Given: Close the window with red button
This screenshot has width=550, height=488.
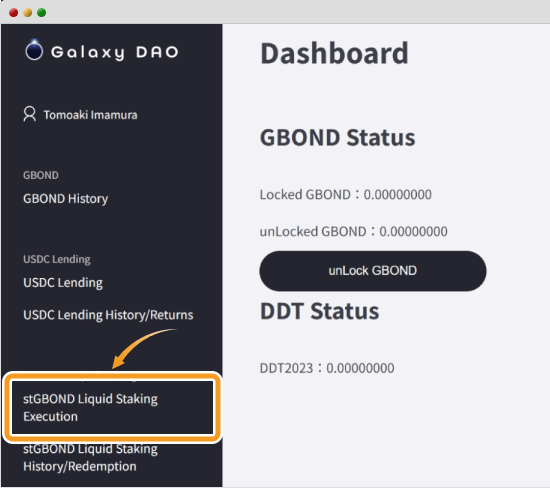Looking at the screenshot, I should pos(14,13).
